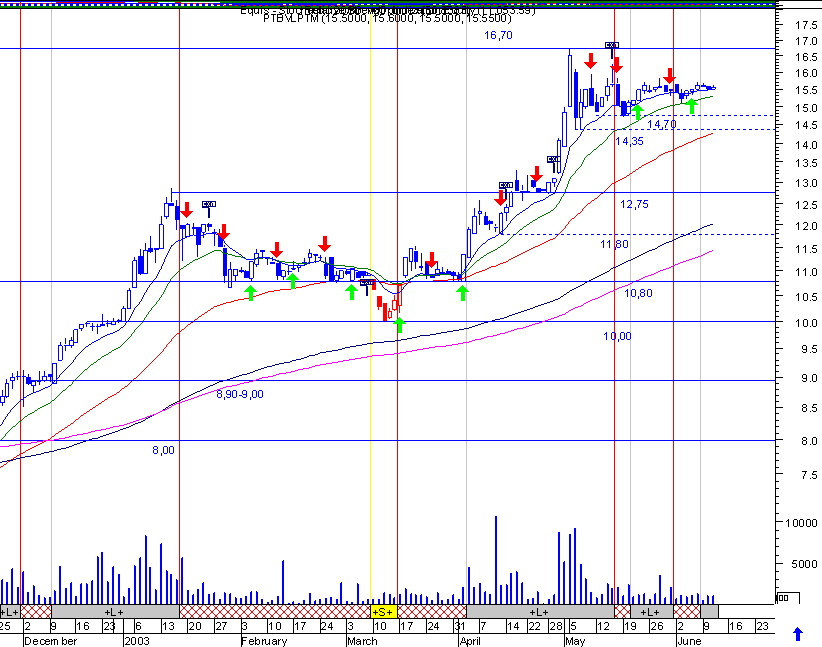Click the 17.5 value on the price scale
This screenshot has height=647, width=822.
point(806,25)
